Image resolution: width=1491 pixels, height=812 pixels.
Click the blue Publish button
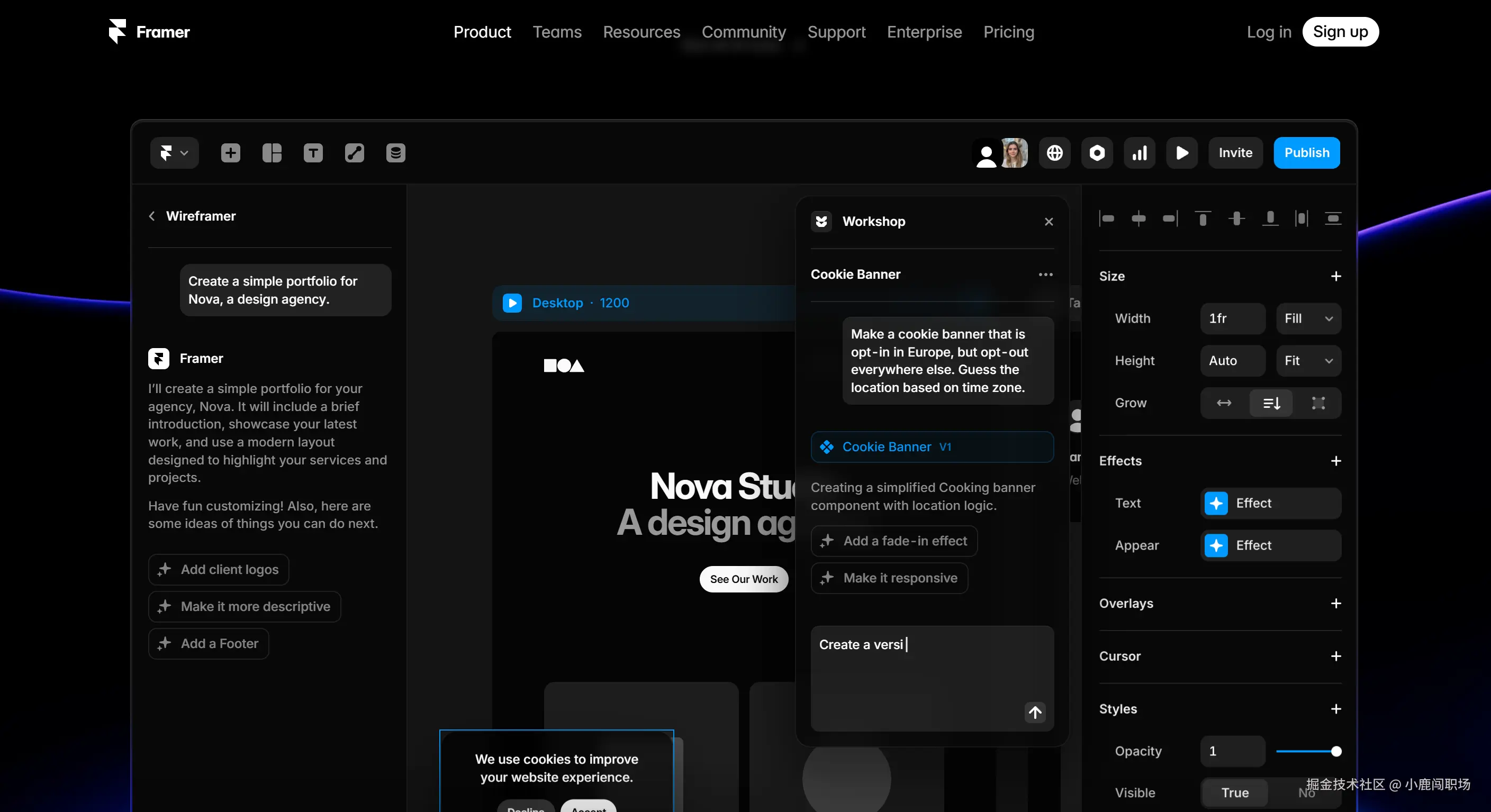click(1306, 153)
